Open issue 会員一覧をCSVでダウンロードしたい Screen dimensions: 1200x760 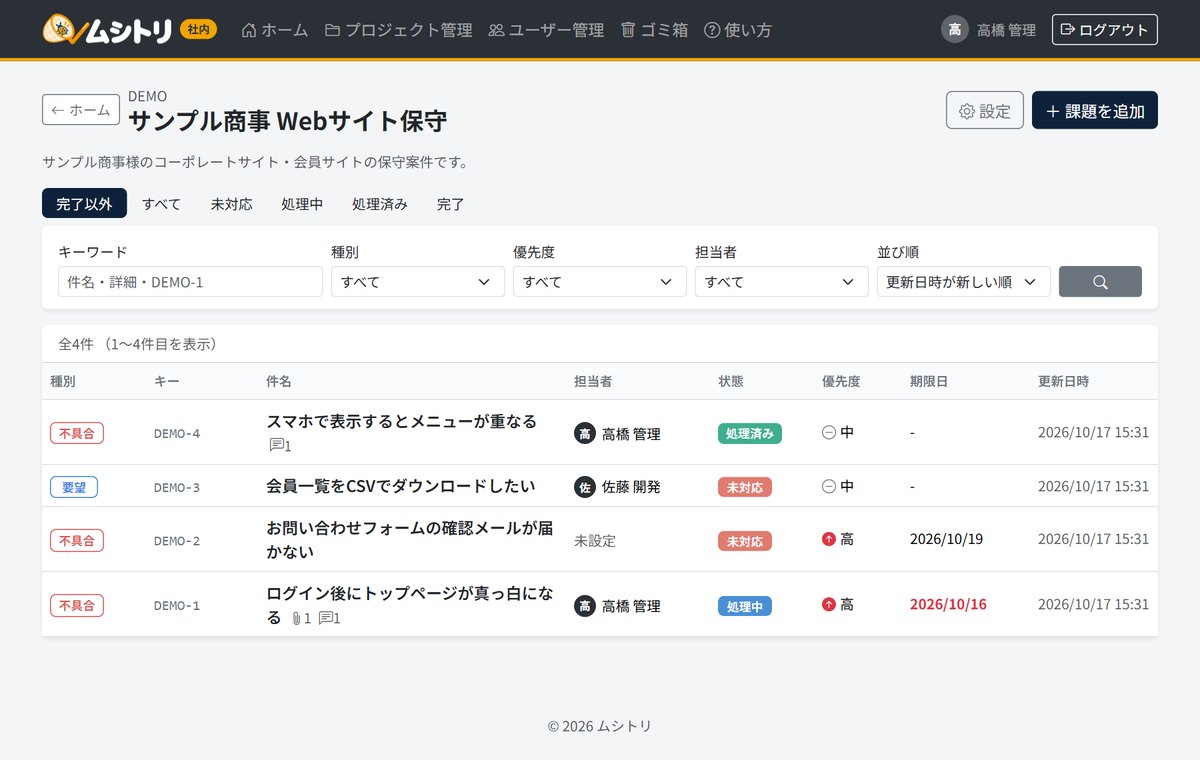tap(400, 486)
